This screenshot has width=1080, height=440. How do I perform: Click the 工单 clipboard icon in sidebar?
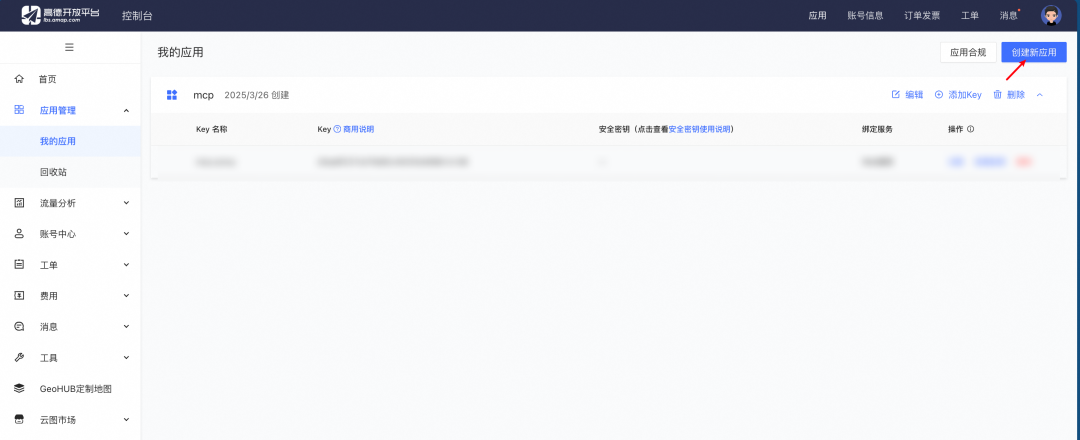click(19, 265)
